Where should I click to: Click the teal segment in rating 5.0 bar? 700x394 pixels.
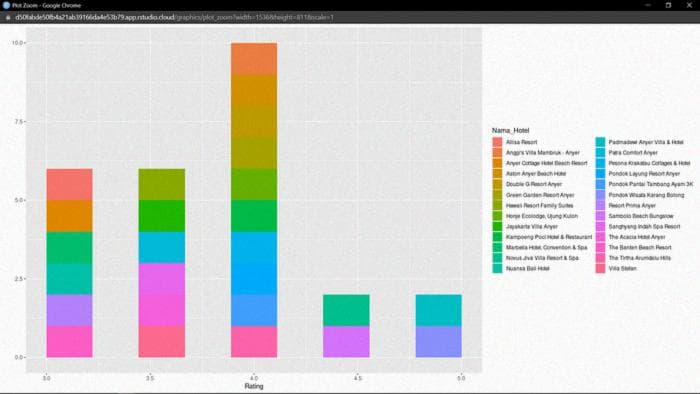coord(438,310)
